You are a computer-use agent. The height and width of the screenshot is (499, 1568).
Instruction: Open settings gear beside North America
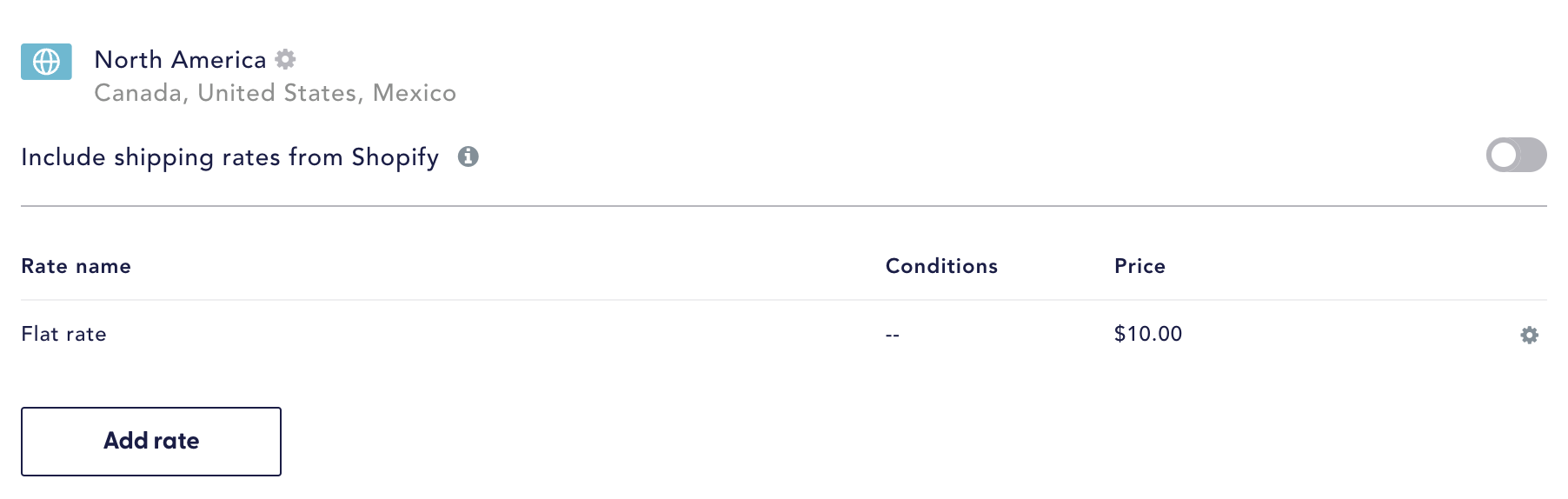click(x=285, y=59)
